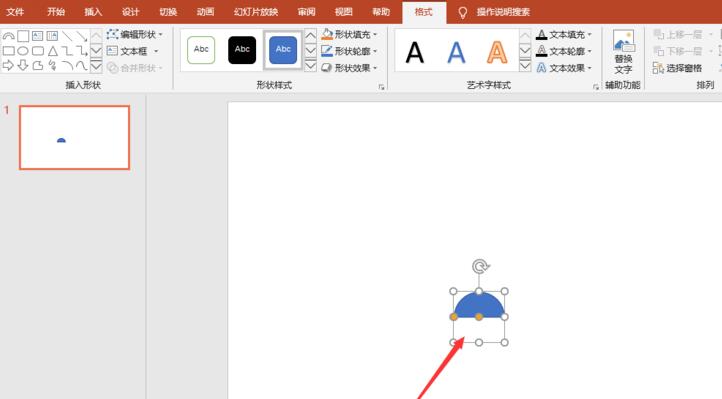Switch to the 视图 tab
The width and height of the screenshot is (722, 399).
point(344,12)
